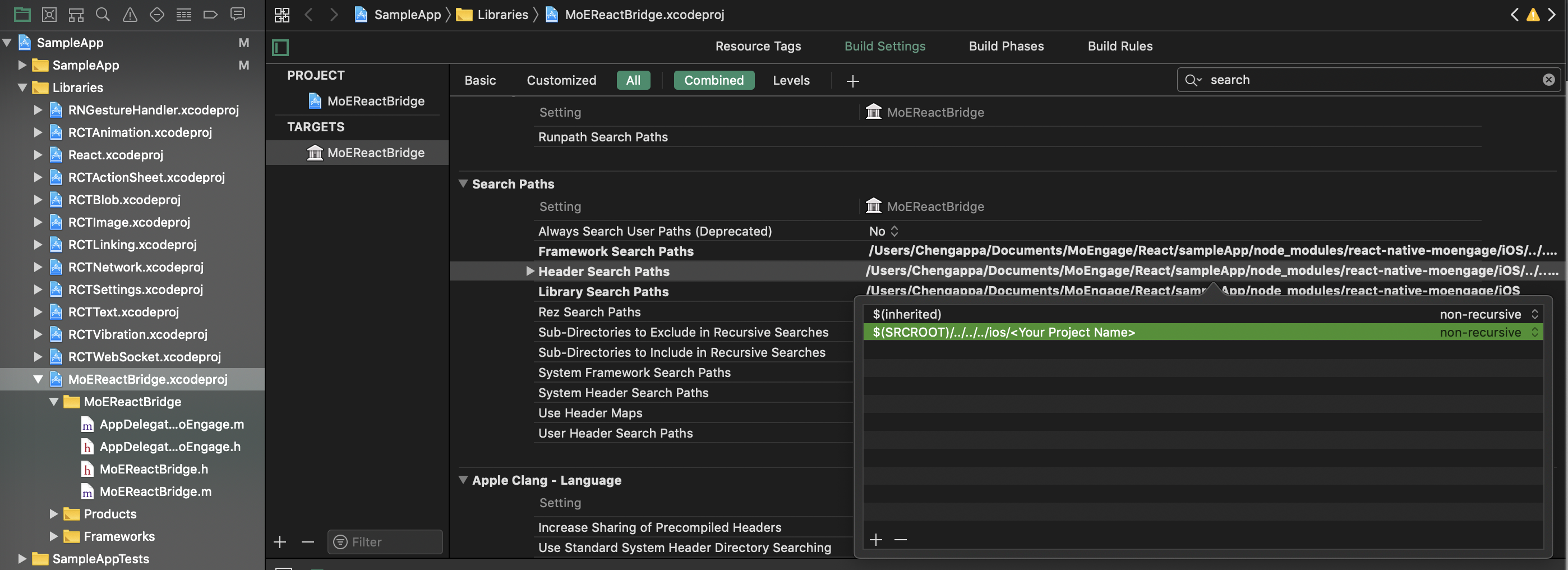Select $(inherited) path entry
This screenshot has height=570, width=1568.
1202,314
